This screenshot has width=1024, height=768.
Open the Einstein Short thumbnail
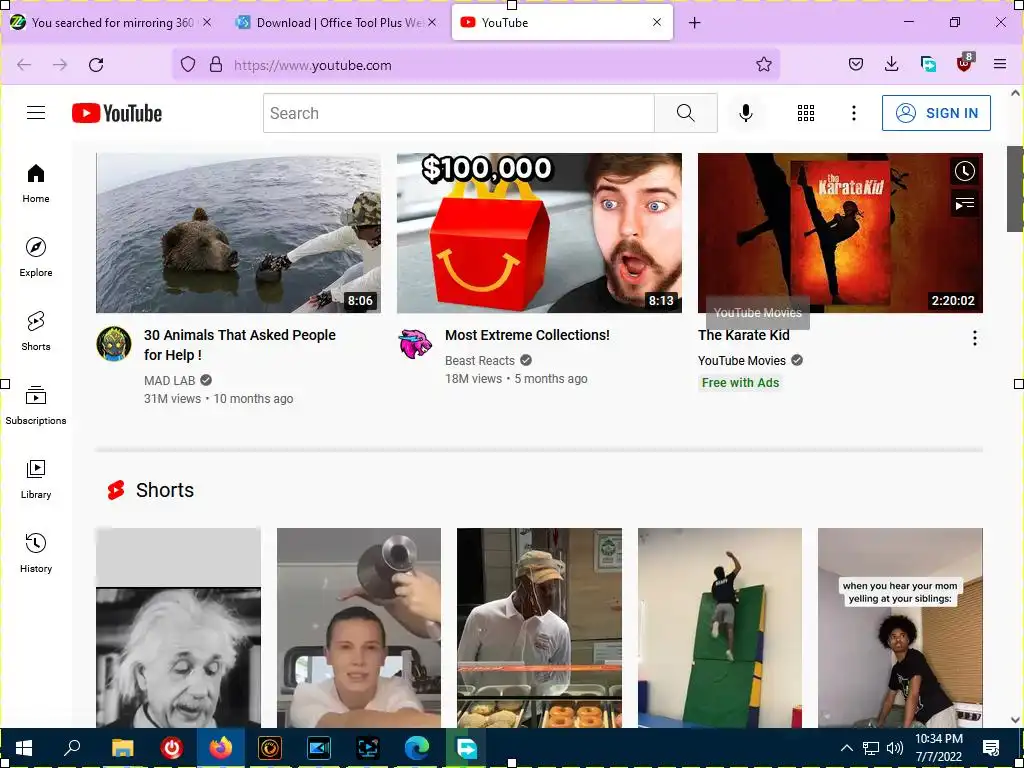(178, 628)
